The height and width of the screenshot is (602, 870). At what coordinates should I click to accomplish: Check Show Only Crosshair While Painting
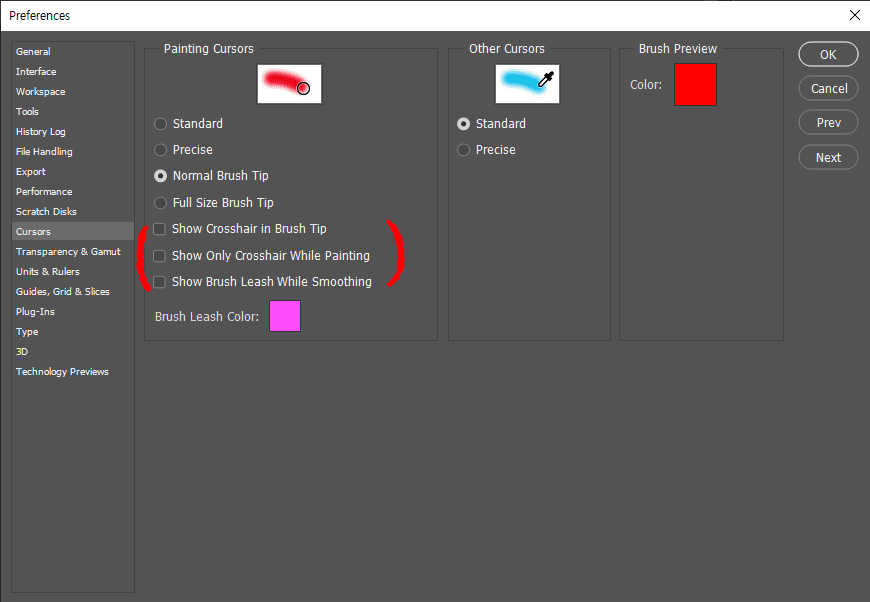[157, 255]
